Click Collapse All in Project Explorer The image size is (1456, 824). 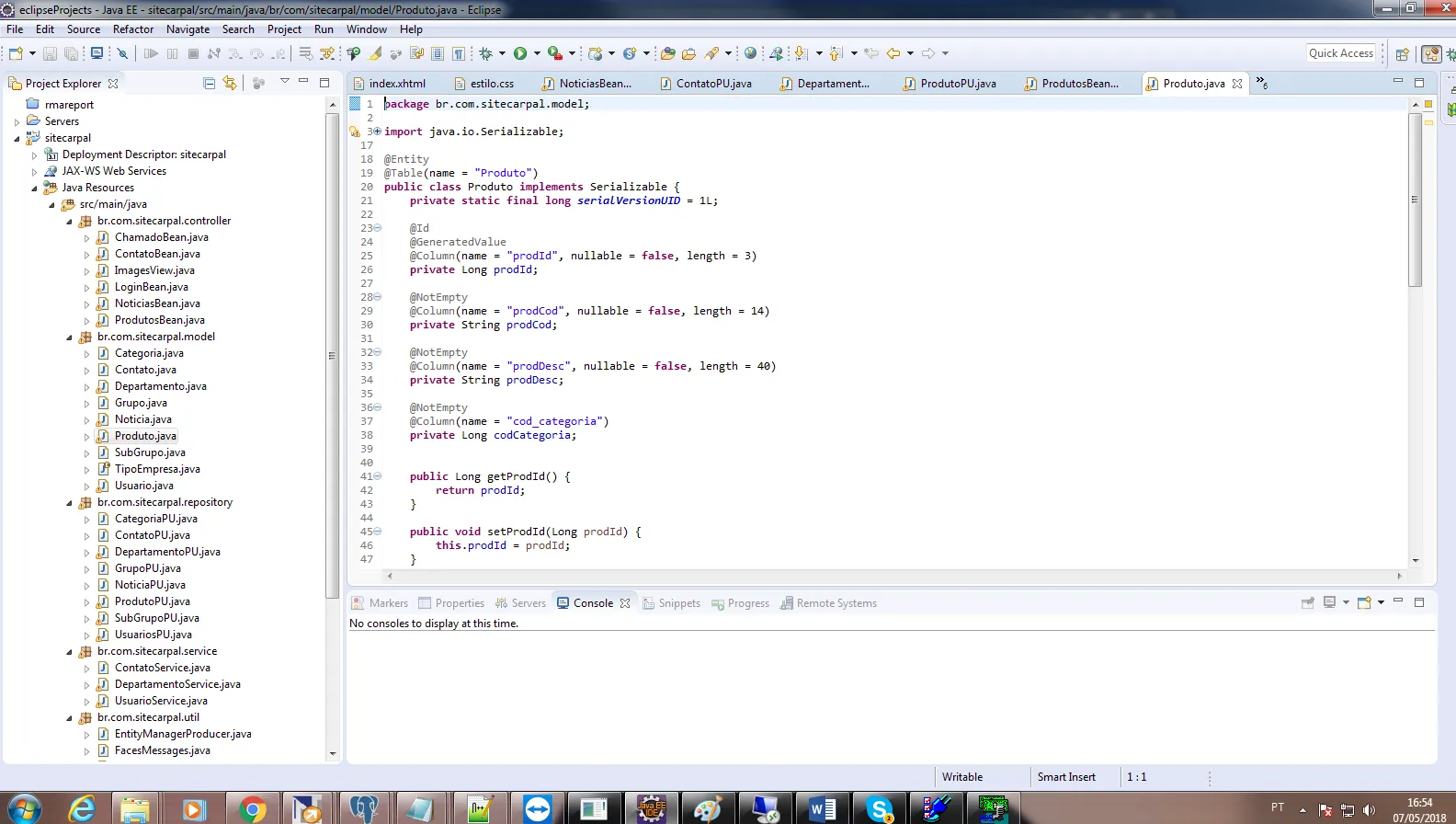209,83
